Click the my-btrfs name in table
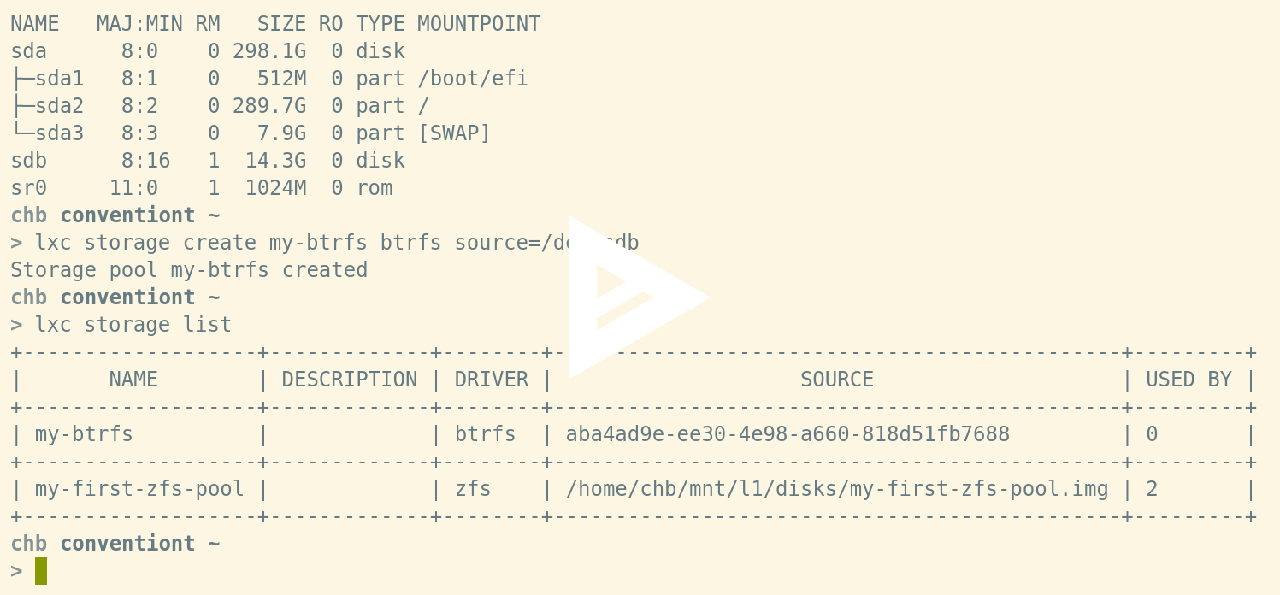 [x=84, y=434]
